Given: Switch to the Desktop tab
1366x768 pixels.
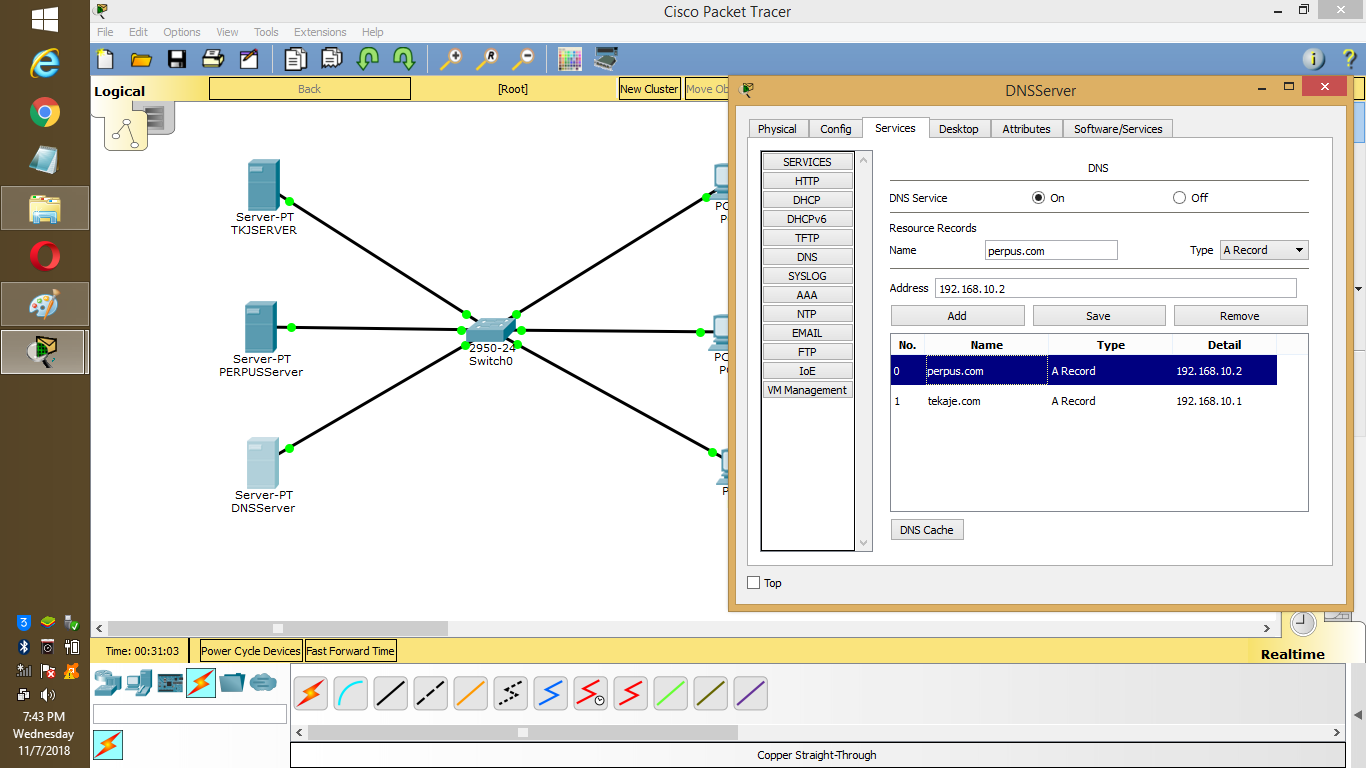Looking at the screenshot, I should pos(958,128).
